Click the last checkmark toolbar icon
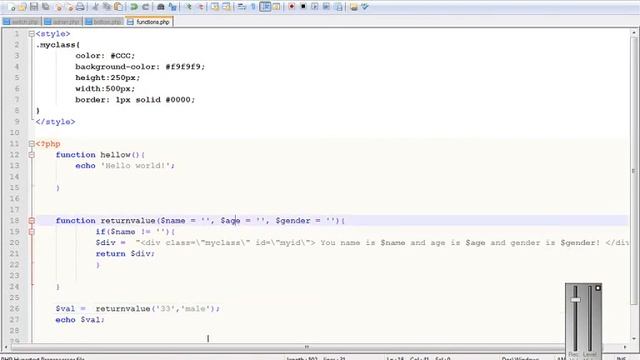This screenshot has width=640, height=360. click(365, 7)
